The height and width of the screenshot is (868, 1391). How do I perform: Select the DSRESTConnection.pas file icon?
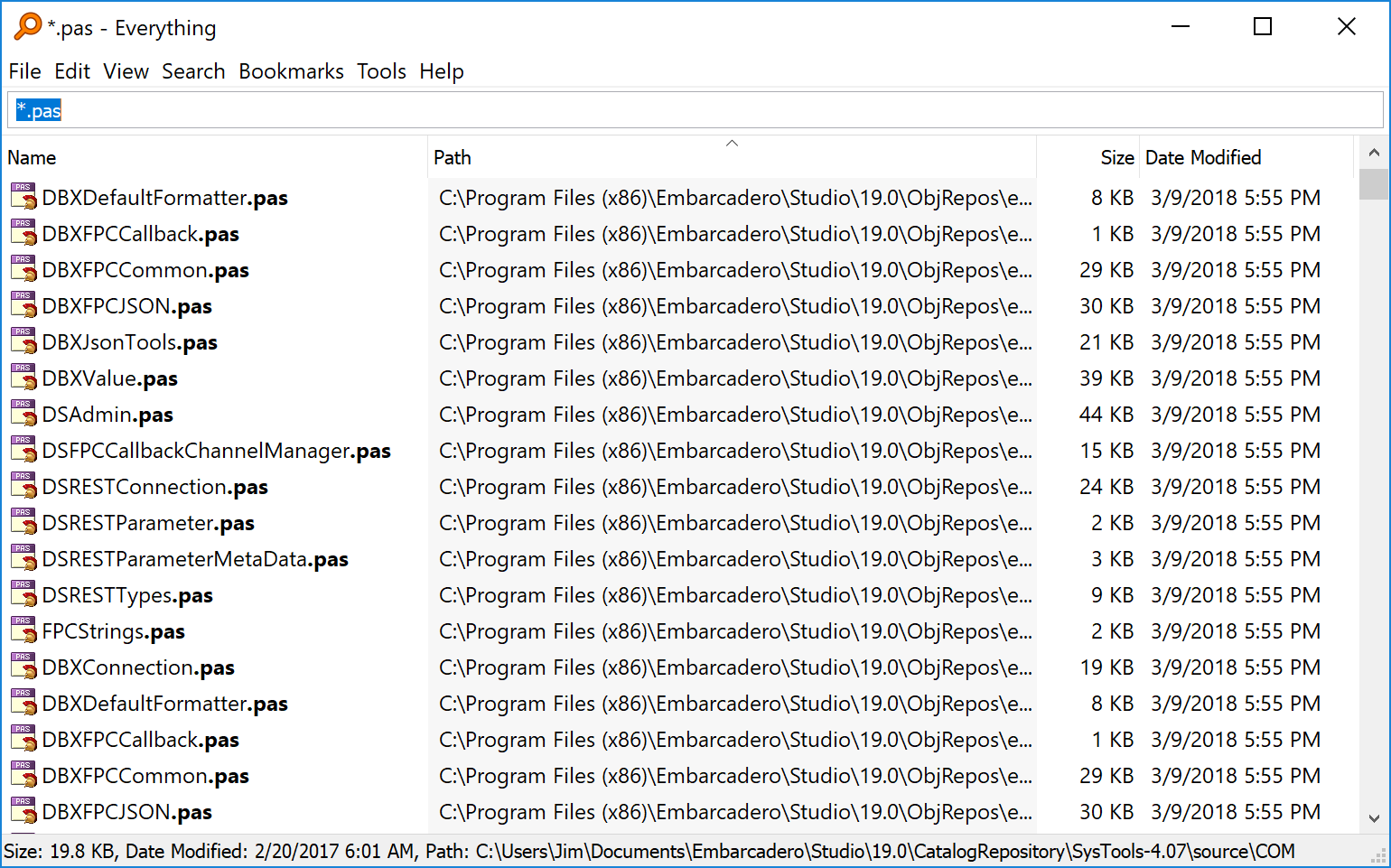(23, 487)
